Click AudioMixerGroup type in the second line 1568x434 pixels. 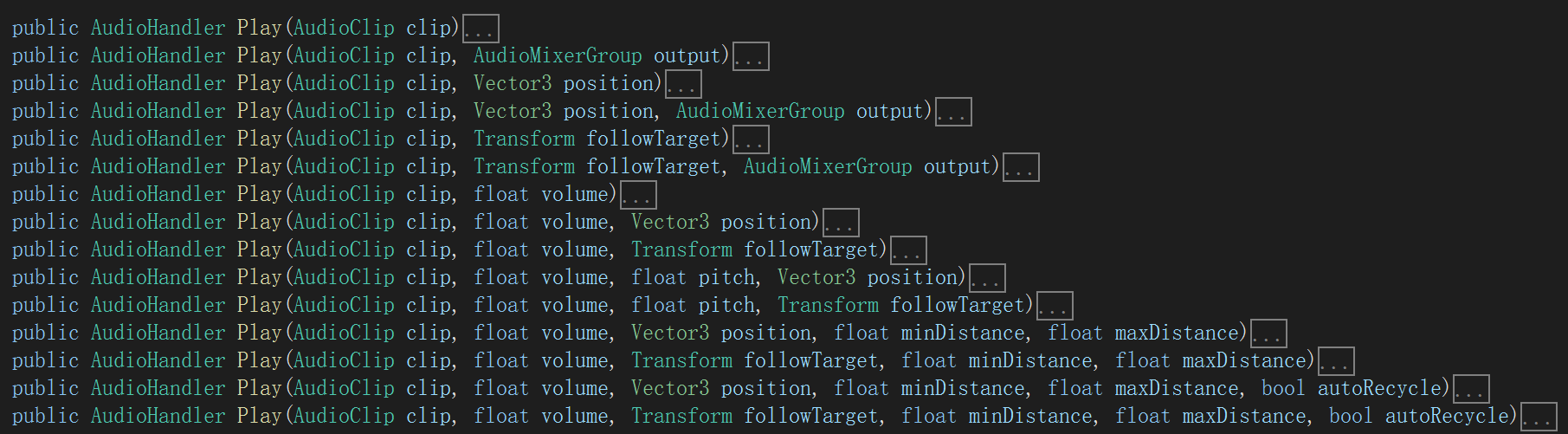558,56
